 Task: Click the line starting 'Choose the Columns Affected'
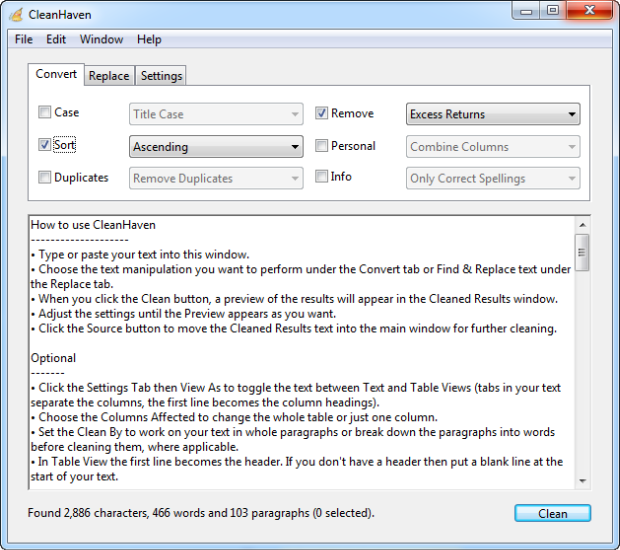234,418
